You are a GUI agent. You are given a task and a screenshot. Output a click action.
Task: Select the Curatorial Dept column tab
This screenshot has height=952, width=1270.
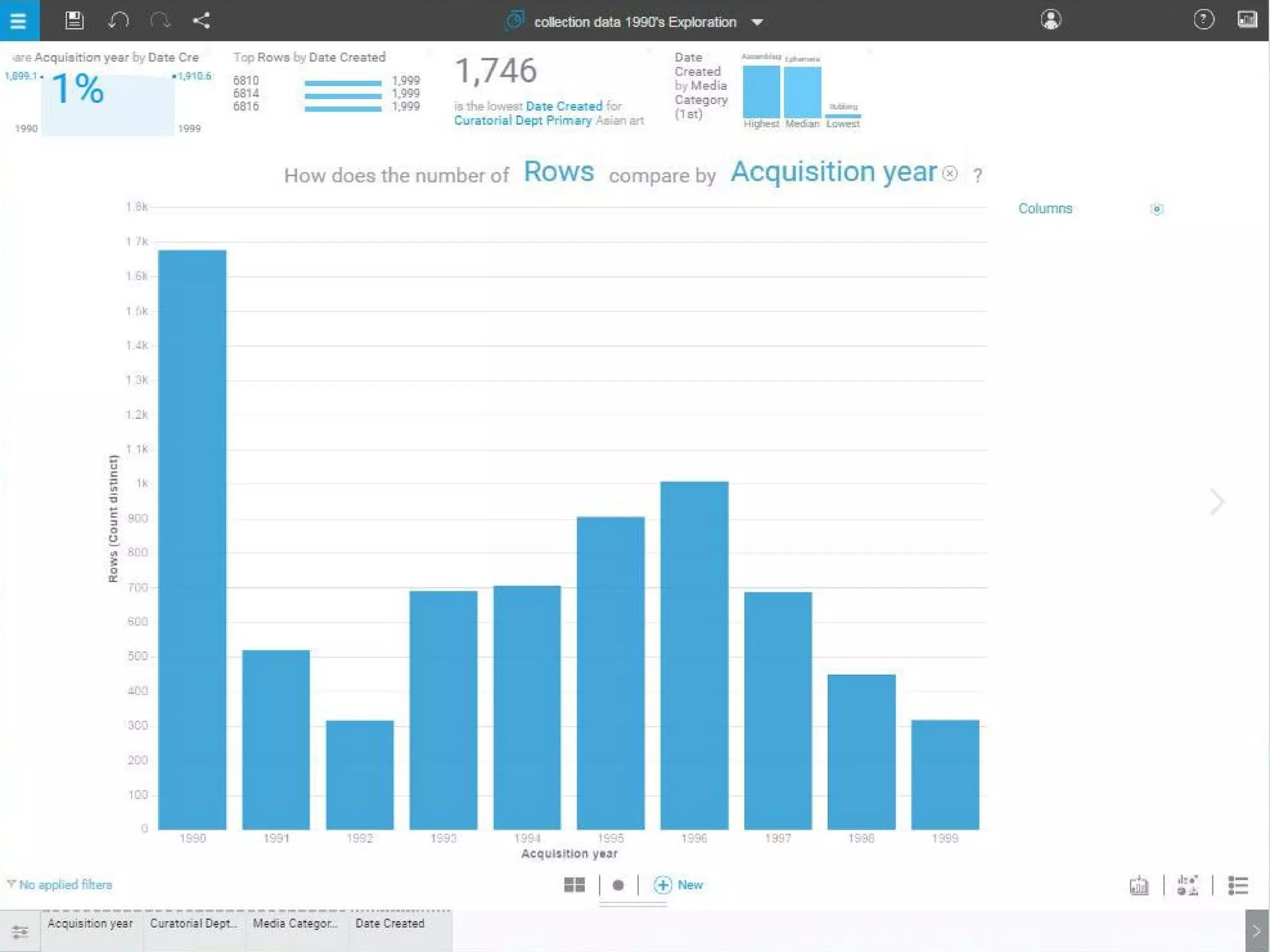[x=194, y=923]
